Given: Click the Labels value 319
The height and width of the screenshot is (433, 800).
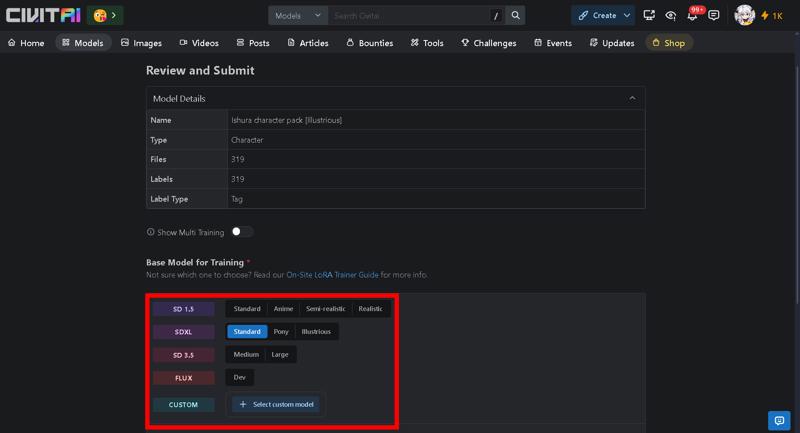Looking at the screenshot, I should point(238,179).
